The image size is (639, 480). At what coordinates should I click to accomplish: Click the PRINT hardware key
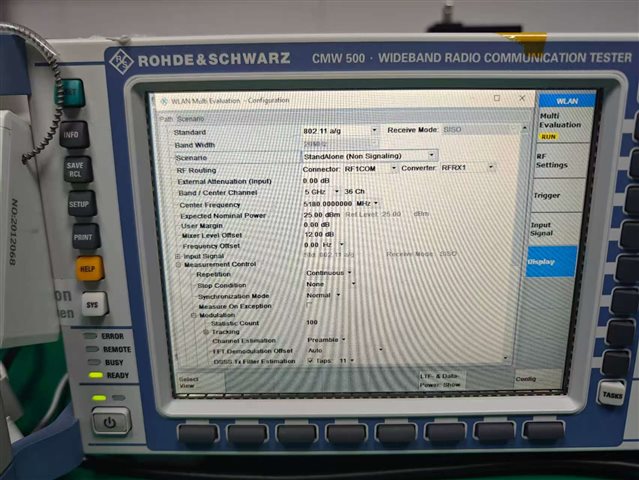[x=85, y=236]
